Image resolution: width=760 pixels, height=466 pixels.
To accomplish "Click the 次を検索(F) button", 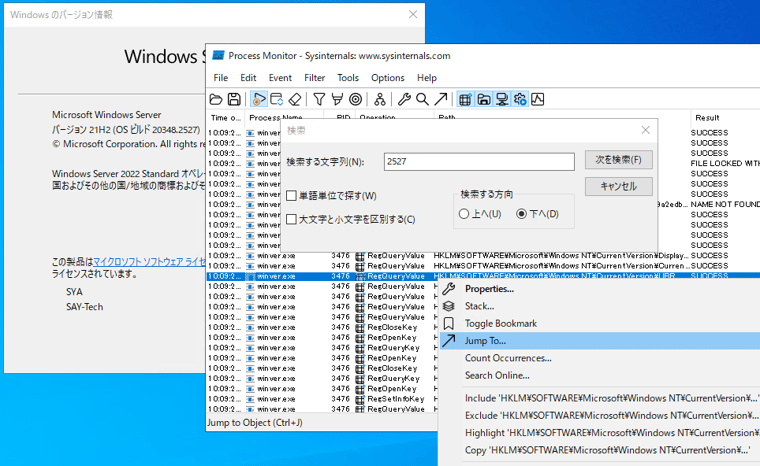I will click(618, 160).
